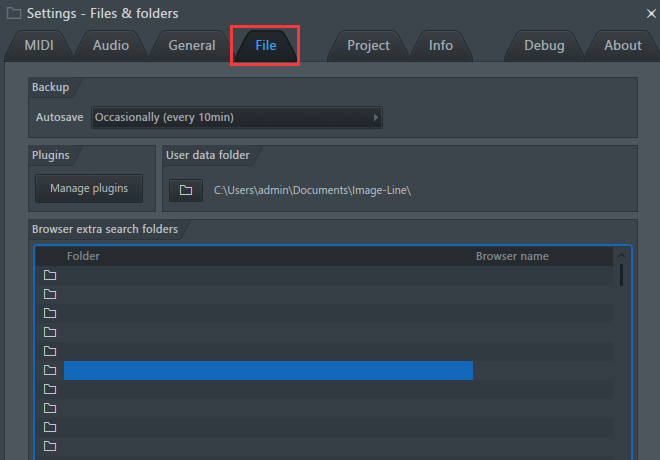Viewport: 660px width, 460px height.
Task: Click folder icon in third search folder row
Action: pyautogui.click(x=50, y=313)
